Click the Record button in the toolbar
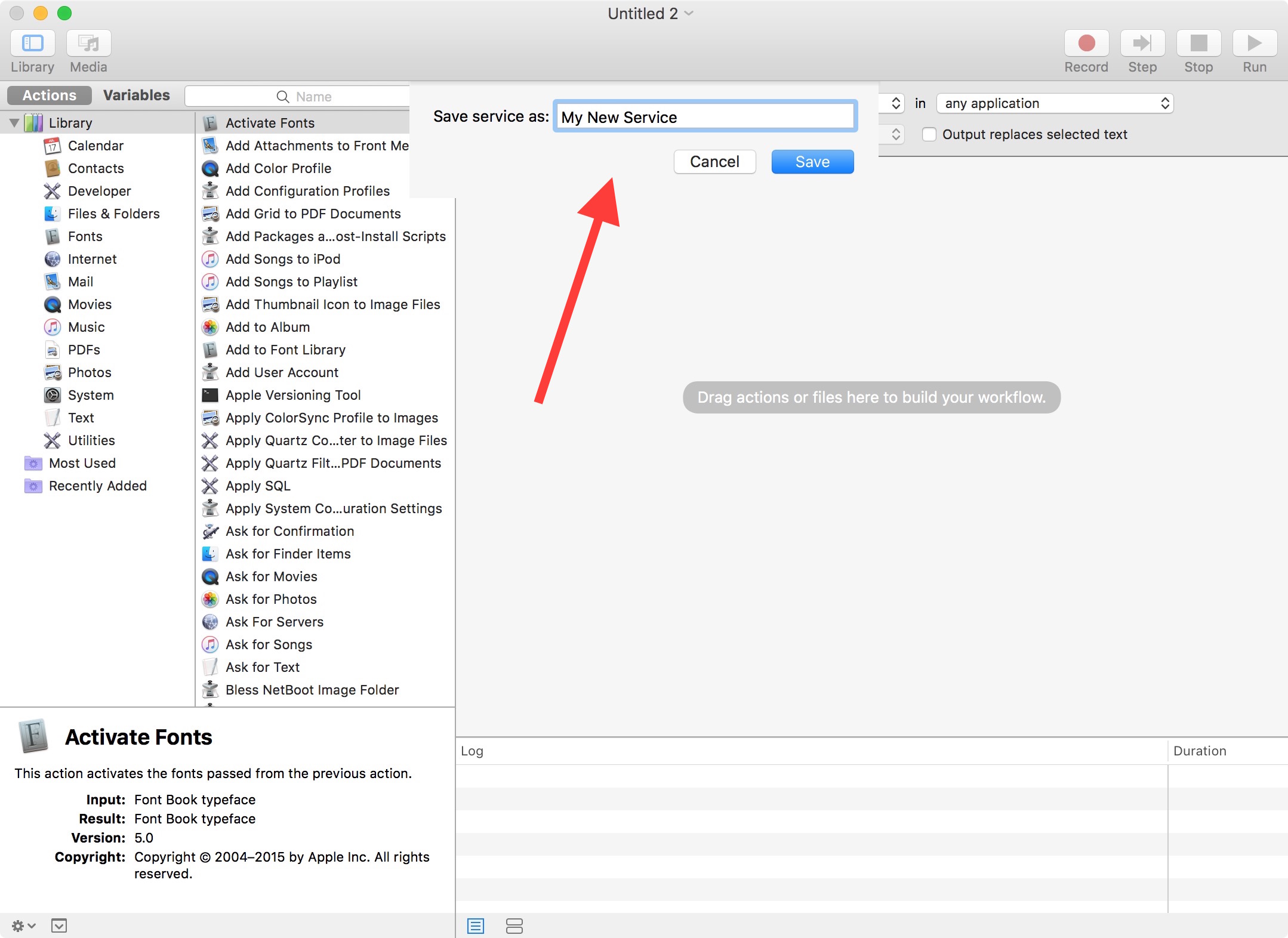This screenshot has height=938, width=1288. [1085, 43]
